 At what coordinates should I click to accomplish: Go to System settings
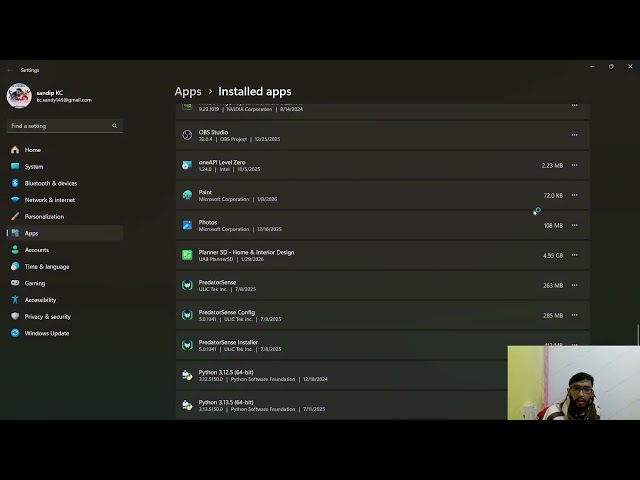pyautogui.click(x=64, y=167)
